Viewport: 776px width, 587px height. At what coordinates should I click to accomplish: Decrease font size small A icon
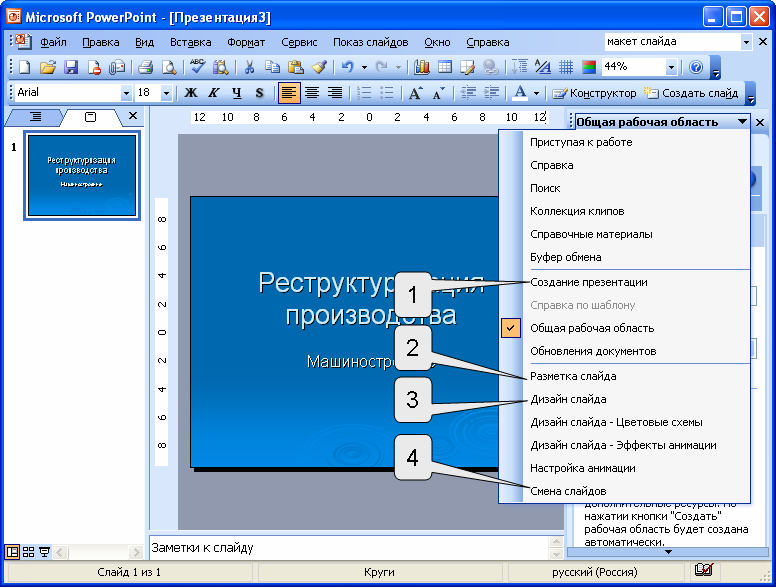click(438, 93)
